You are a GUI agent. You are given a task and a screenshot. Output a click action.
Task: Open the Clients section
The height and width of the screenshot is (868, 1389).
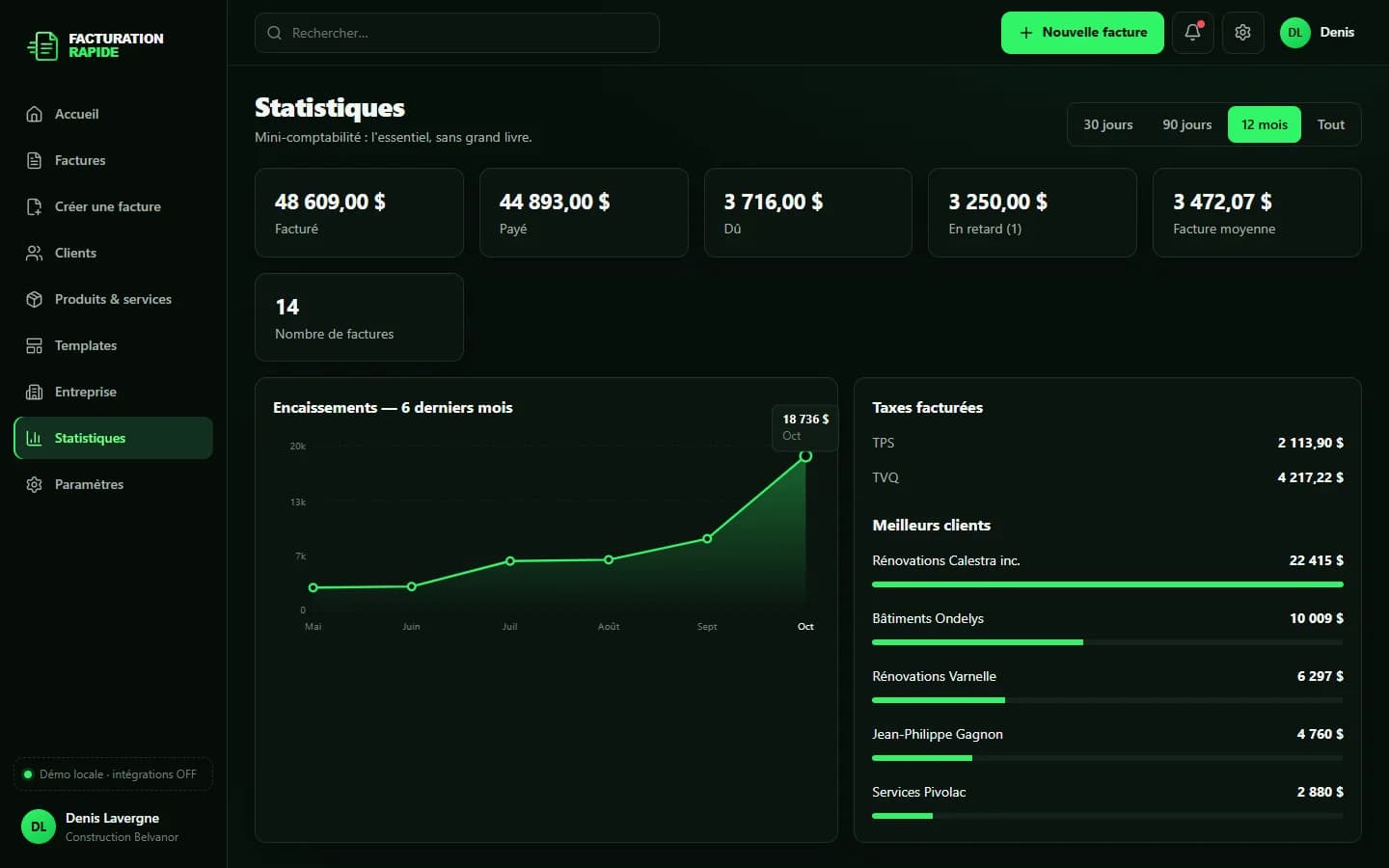[x=114, y=253]
